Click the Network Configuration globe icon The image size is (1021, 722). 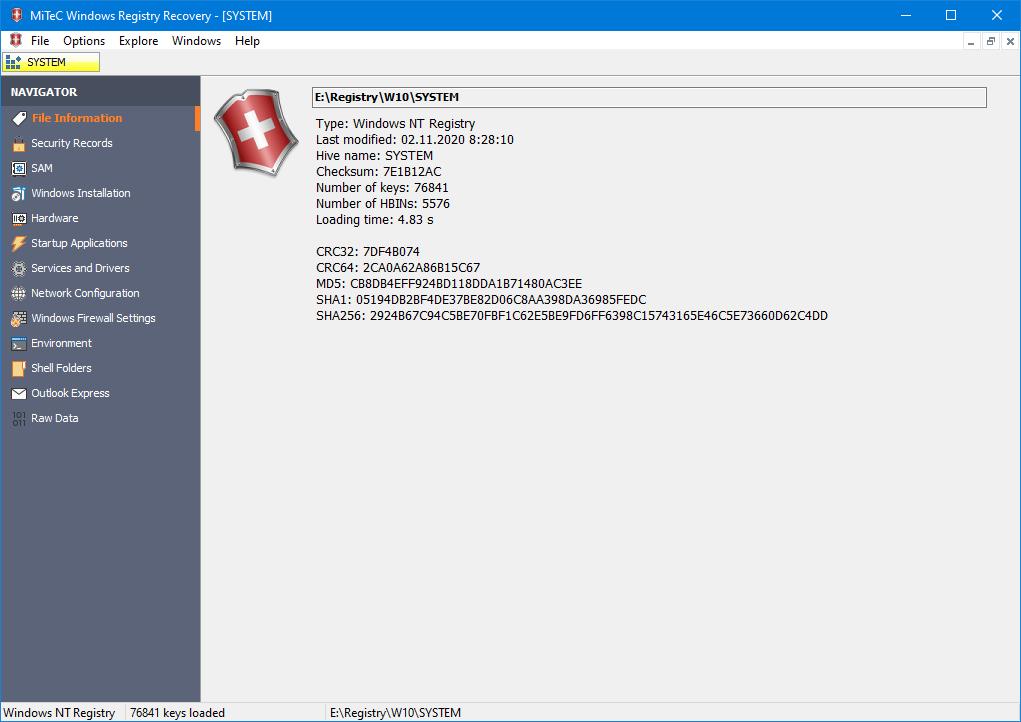tap(18, 293)
